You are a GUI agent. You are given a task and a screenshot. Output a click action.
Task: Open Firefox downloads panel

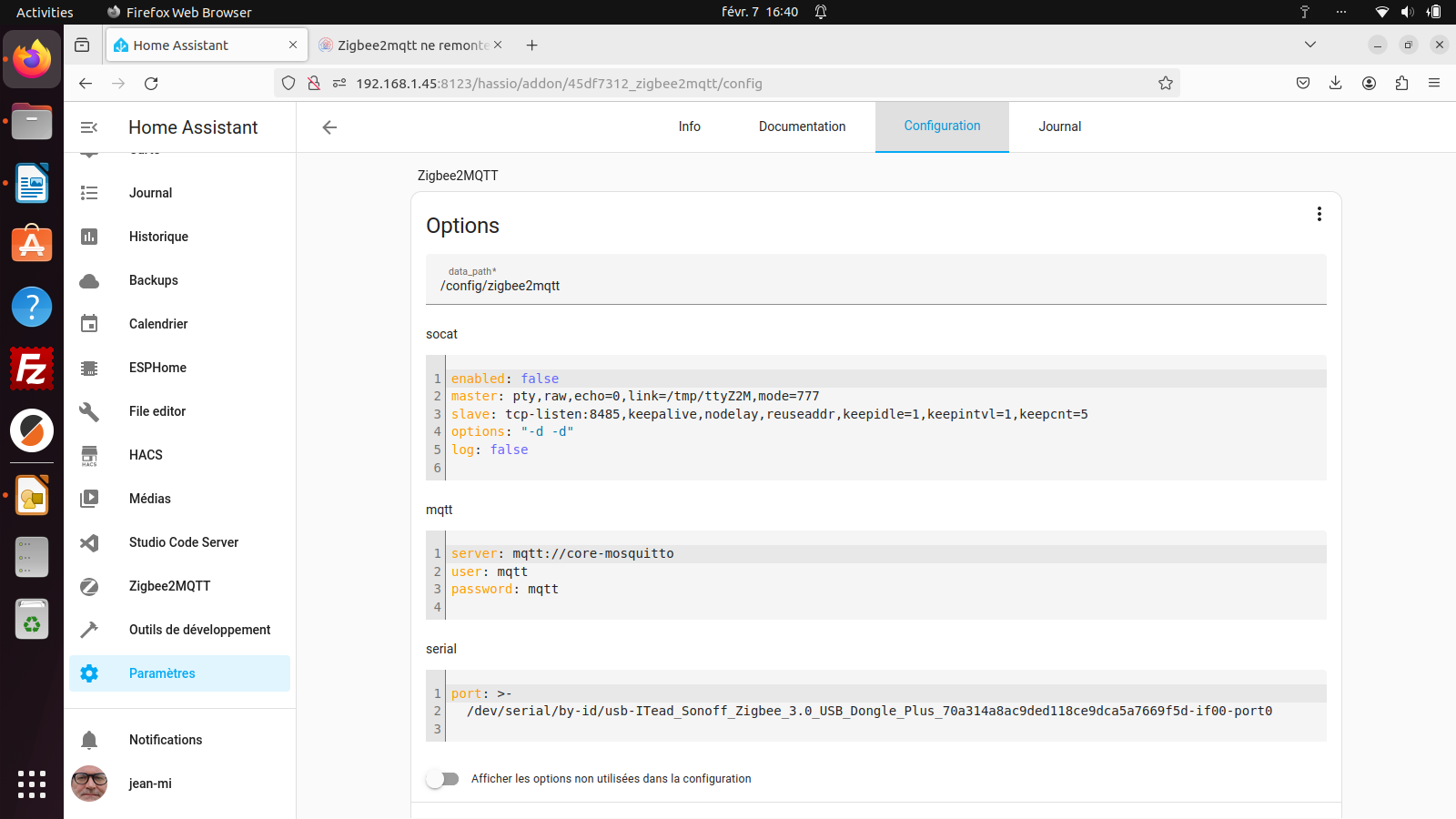(x=1336, y=83)
